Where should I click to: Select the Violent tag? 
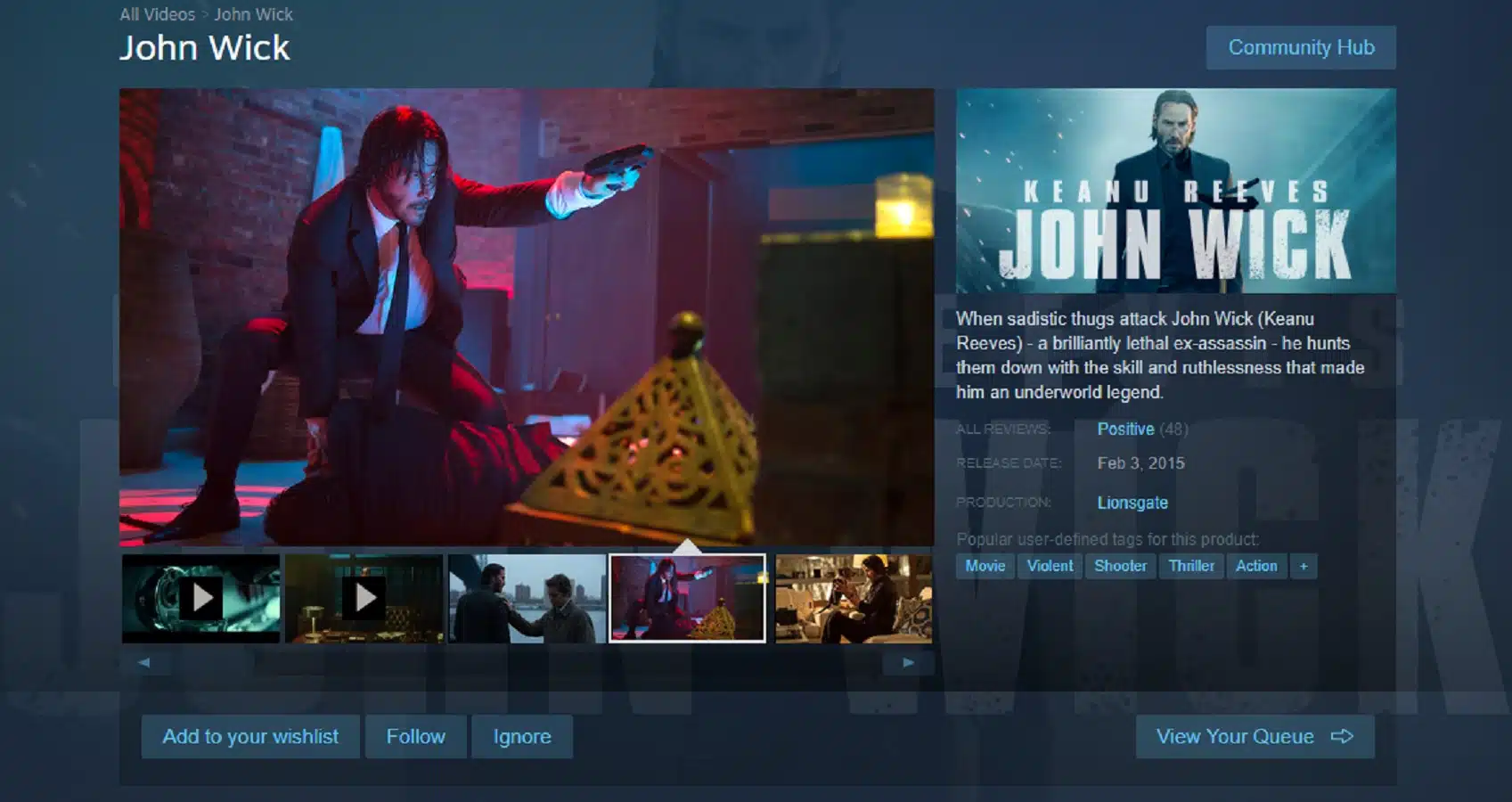1050,566
